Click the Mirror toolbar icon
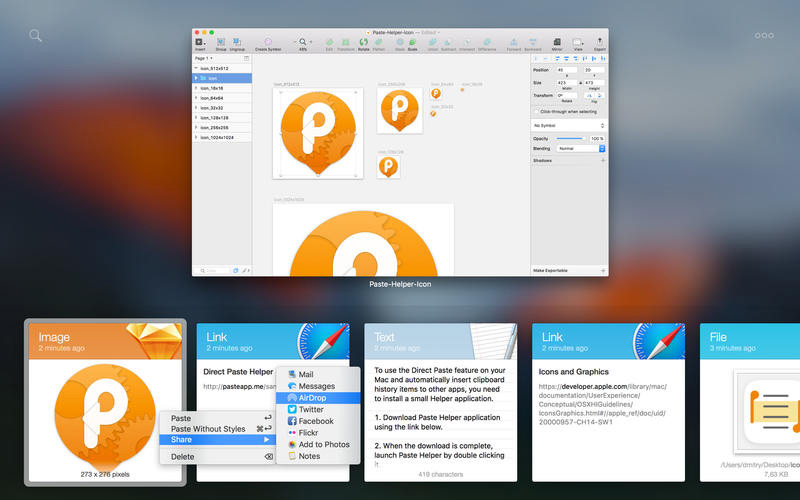This screenshot has height=500, width=800. click(557, 43)
